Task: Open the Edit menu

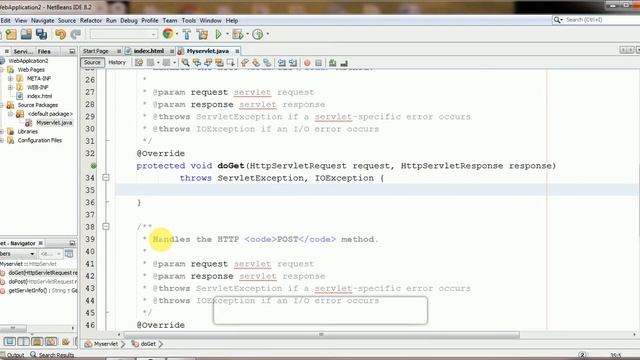Action: click(x=6, y=20)
